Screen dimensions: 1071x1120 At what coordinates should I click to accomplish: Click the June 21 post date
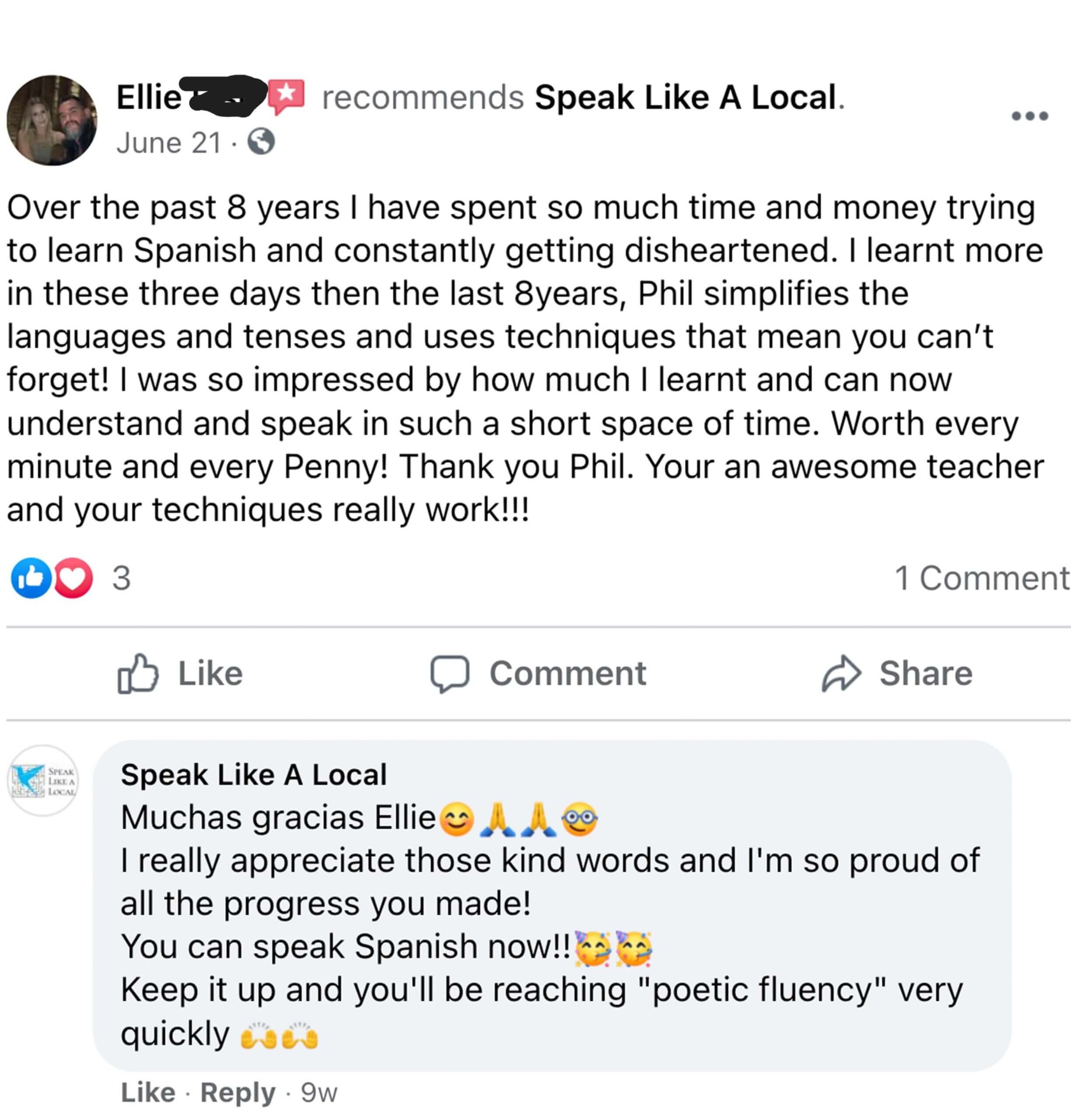168,143
